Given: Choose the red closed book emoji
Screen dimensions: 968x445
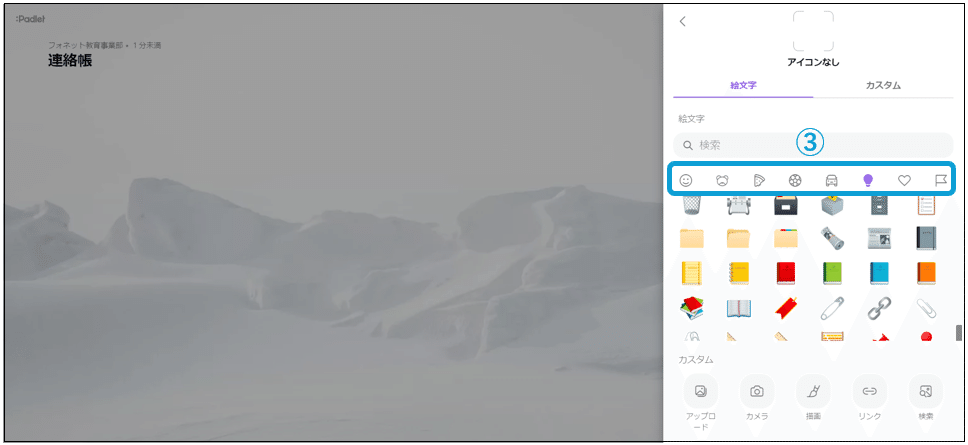Looking at the screenshot, I should 785,273.
